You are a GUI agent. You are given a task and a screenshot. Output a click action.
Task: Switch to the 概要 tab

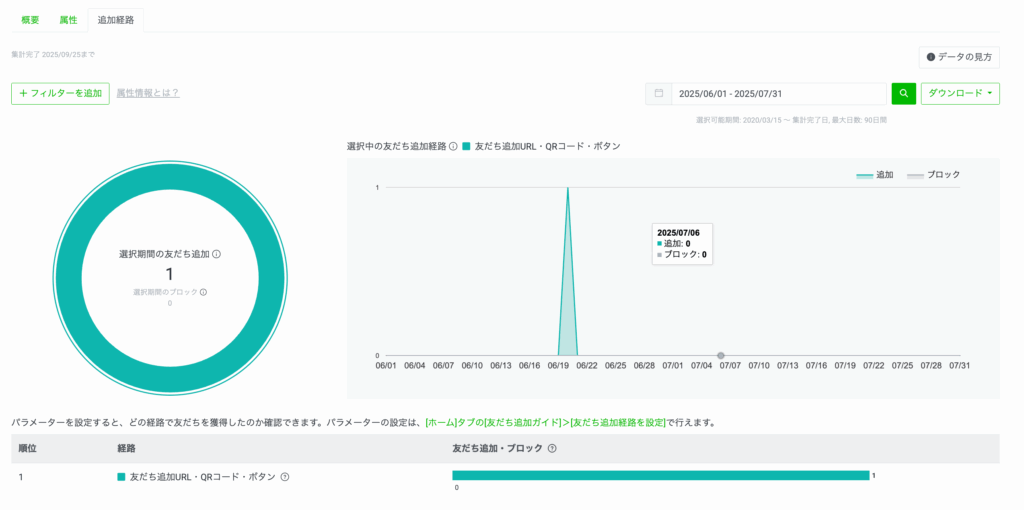coord(31,19)
